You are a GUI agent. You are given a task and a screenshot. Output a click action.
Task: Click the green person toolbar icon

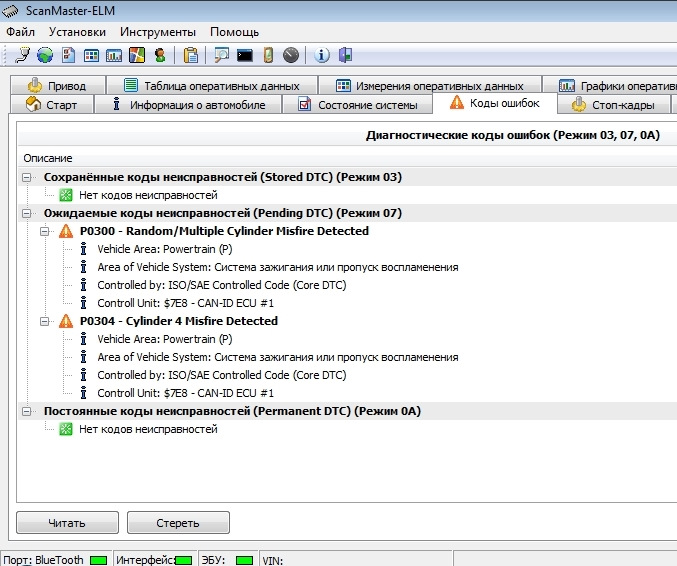coord(160,55)
